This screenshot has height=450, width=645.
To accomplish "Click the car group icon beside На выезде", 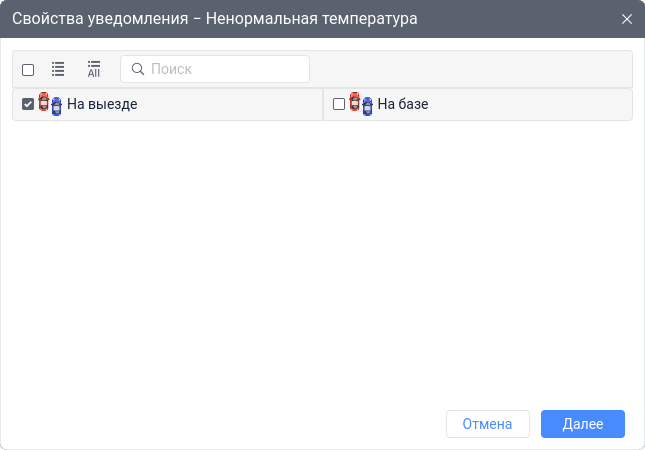I will pyautogui.click(x=50, y=104).
